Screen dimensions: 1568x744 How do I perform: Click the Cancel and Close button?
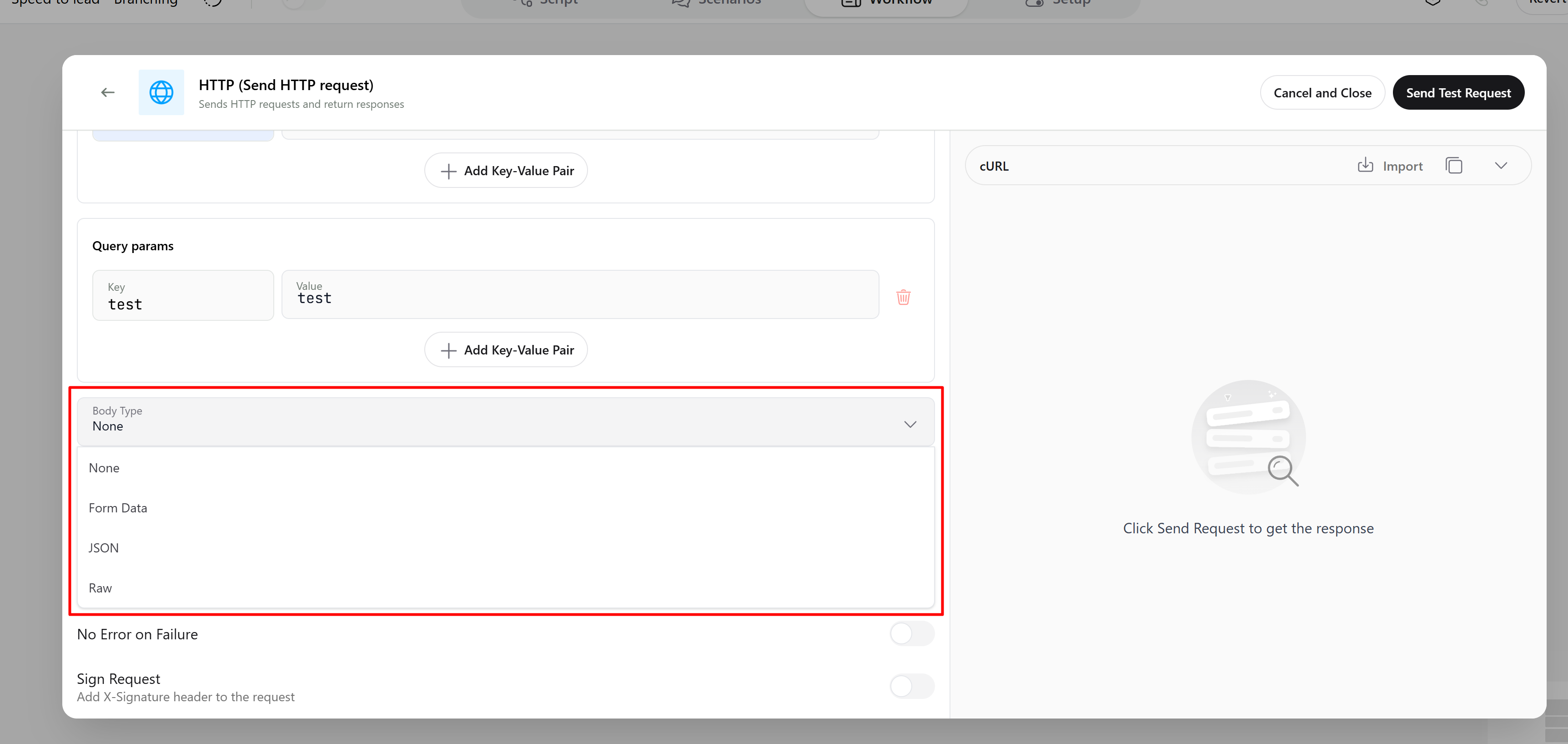tap(1322, 92)
